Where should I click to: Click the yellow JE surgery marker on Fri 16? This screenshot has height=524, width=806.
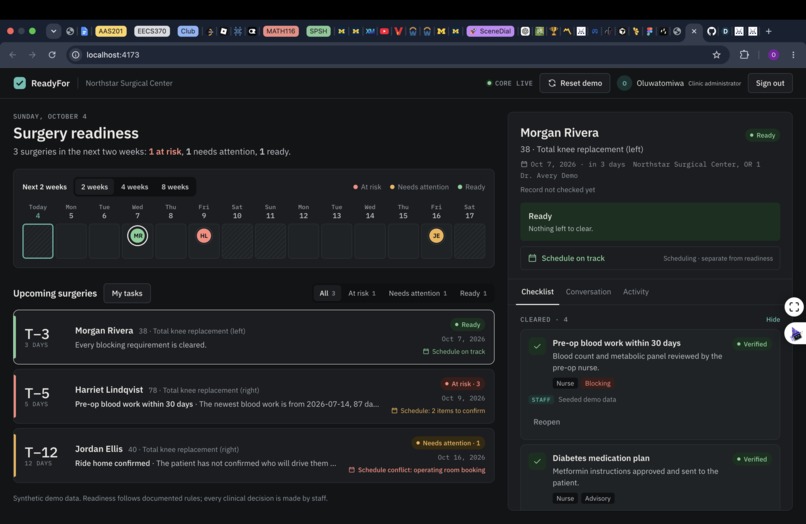pos(436,236)
